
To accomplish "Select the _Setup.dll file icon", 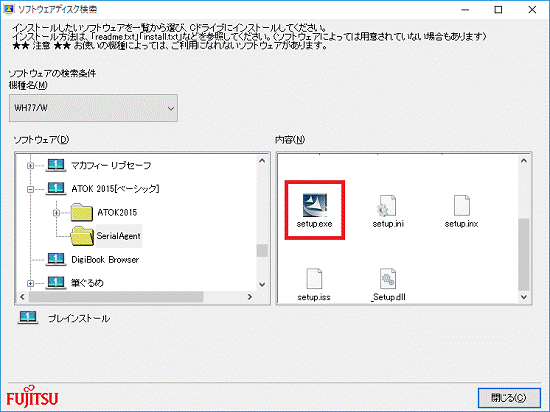I will [x=388, y=278].
